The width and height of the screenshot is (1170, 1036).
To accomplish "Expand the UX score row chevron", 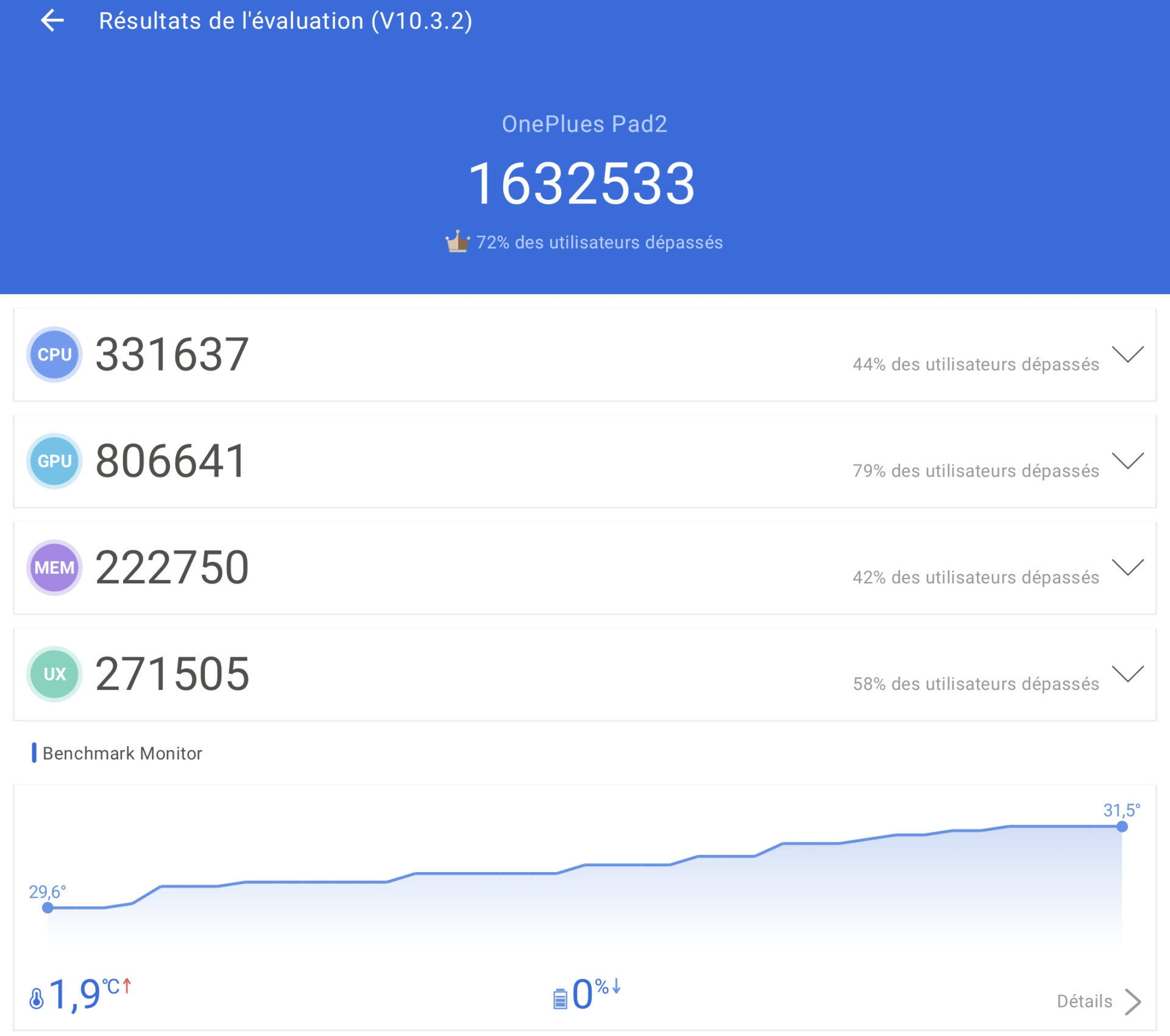I will 1127,673.
